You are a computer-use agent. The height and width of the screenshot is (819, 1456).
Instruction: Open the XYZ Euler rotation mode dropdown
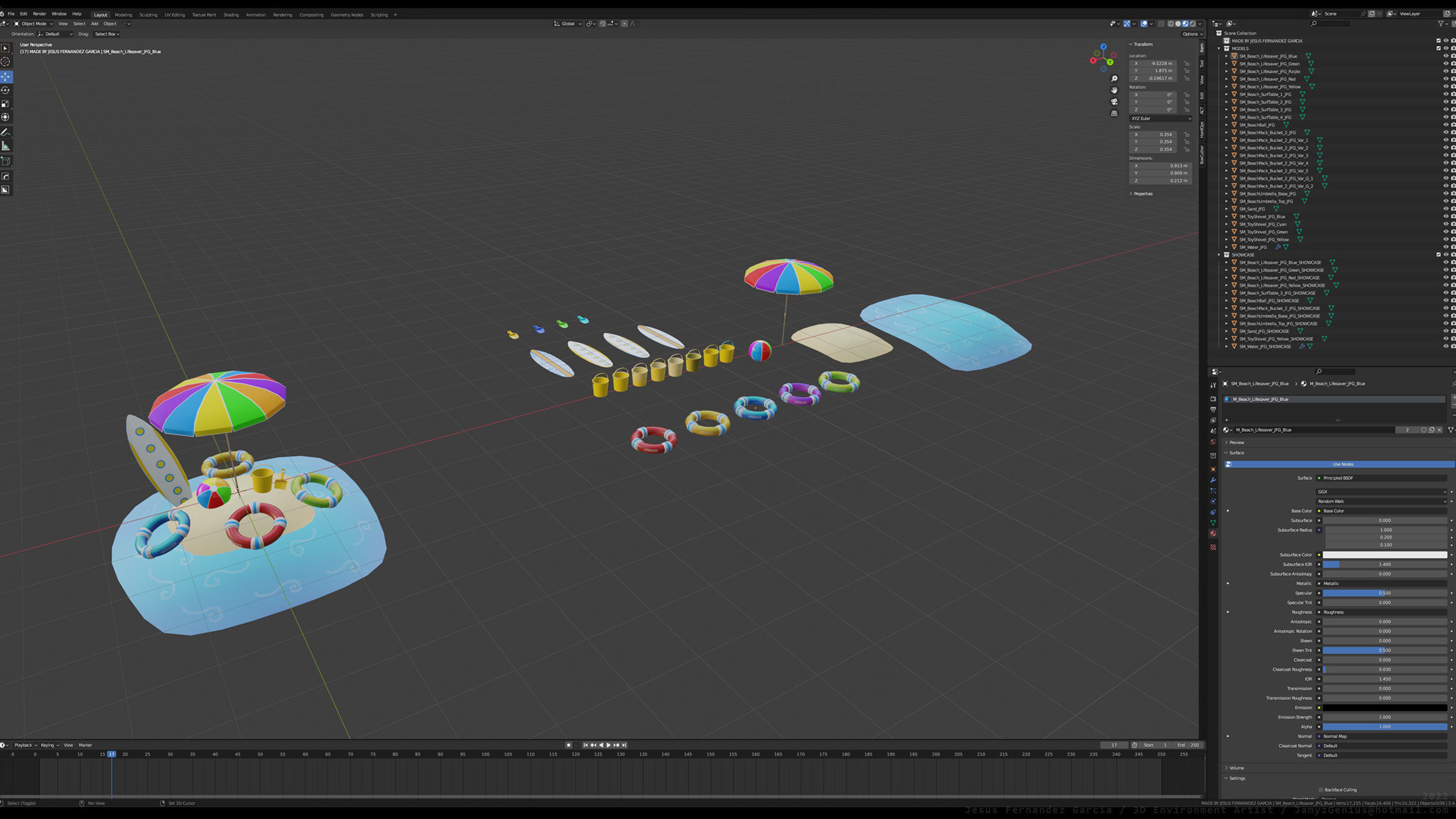[x=1161, y=118]
